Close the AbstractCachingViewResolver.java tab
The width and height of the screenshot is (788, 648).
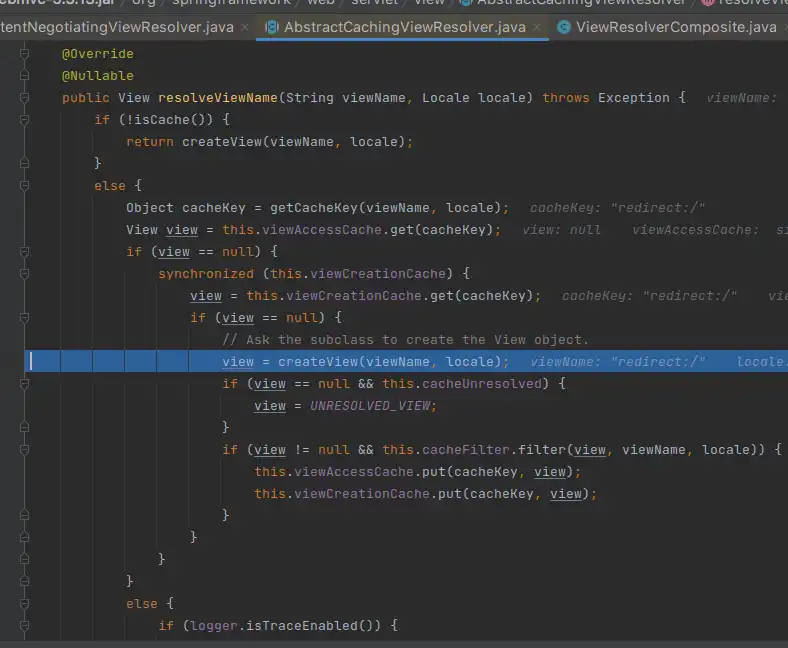pos(537,27)
